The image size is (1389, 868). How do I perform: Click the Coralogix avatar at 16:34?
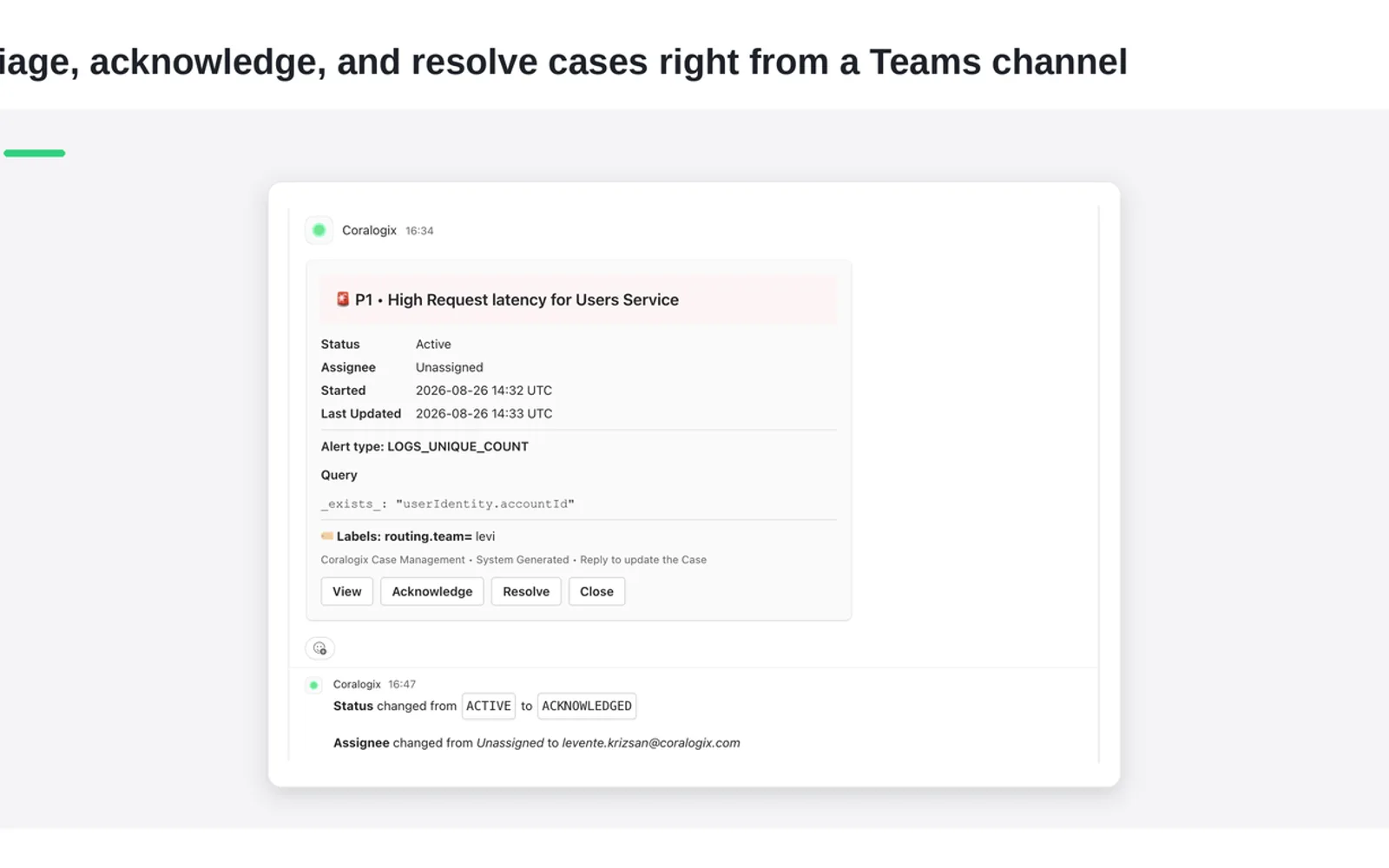click(x=319, y=230)
